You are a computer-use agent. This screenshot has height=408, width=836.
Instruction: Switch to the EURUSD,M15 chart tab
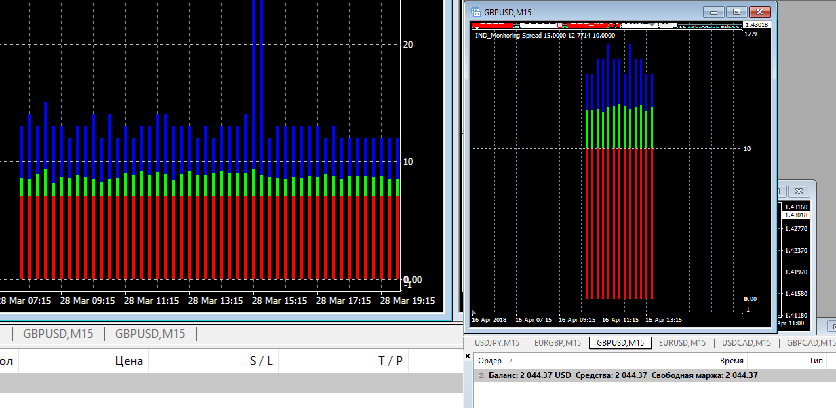coord(682,342)
